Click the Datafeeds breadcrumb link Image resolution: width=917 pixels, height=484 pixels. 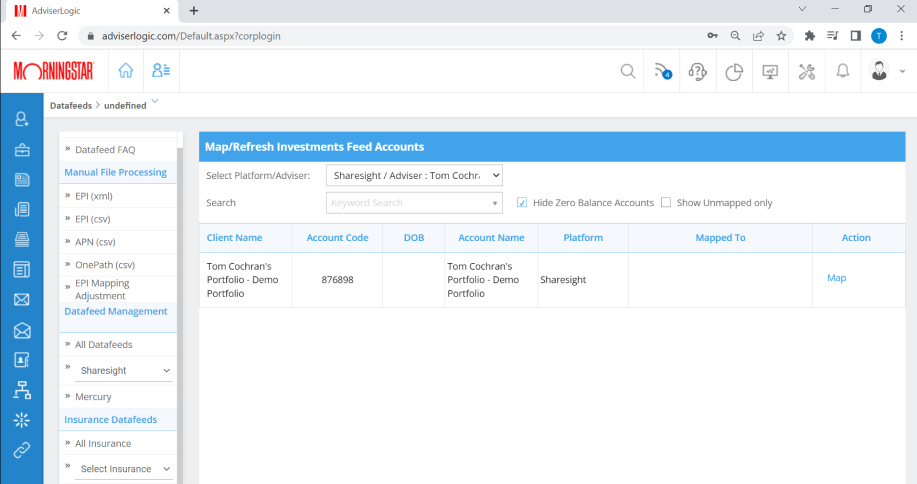pyautogui.click(x=71, y=105)
